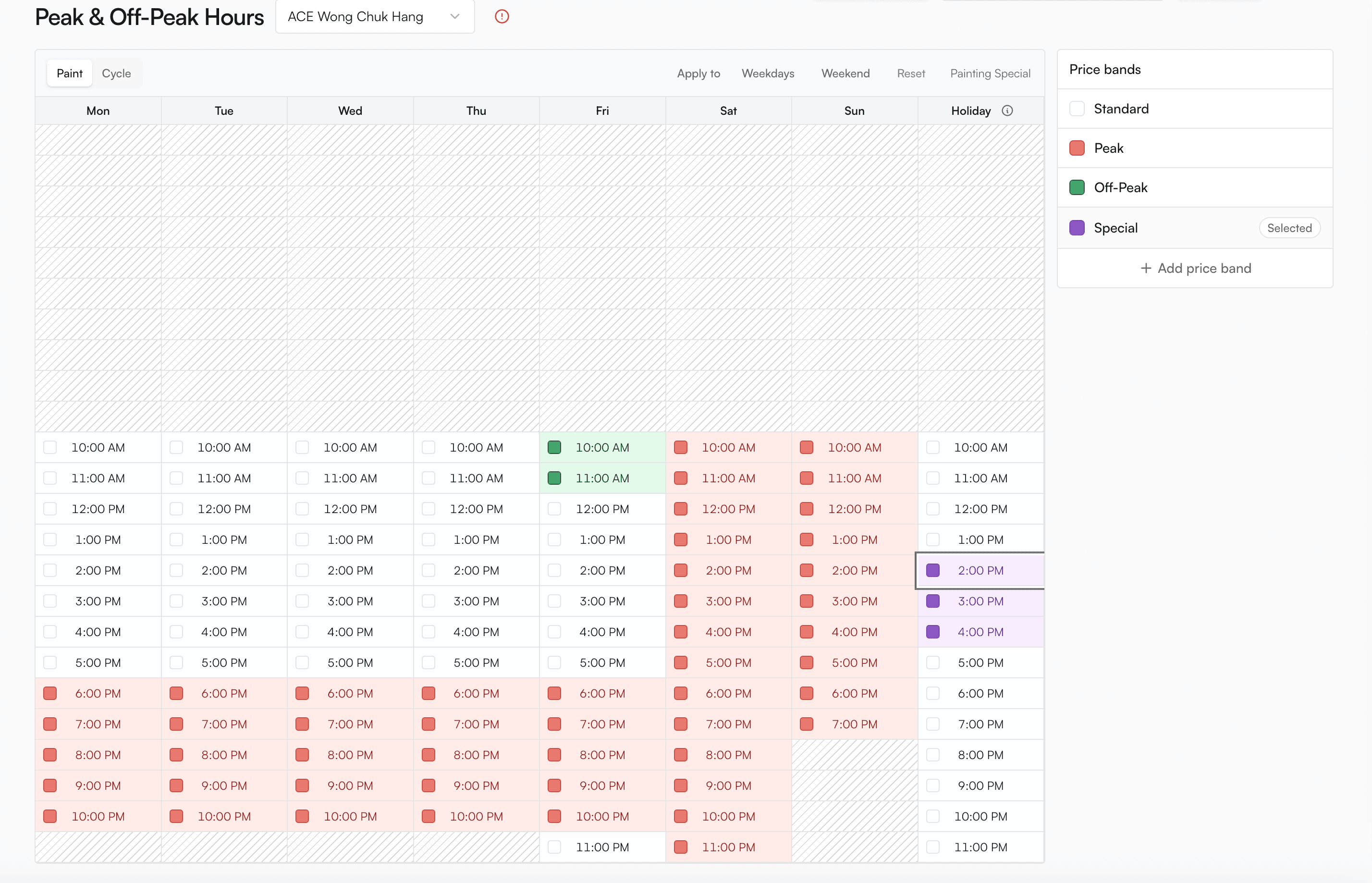The width and height of the screenshot is (1372, 883).
Task: Add a new price band
Action: pyautogui.click(x=1195, y=269)
